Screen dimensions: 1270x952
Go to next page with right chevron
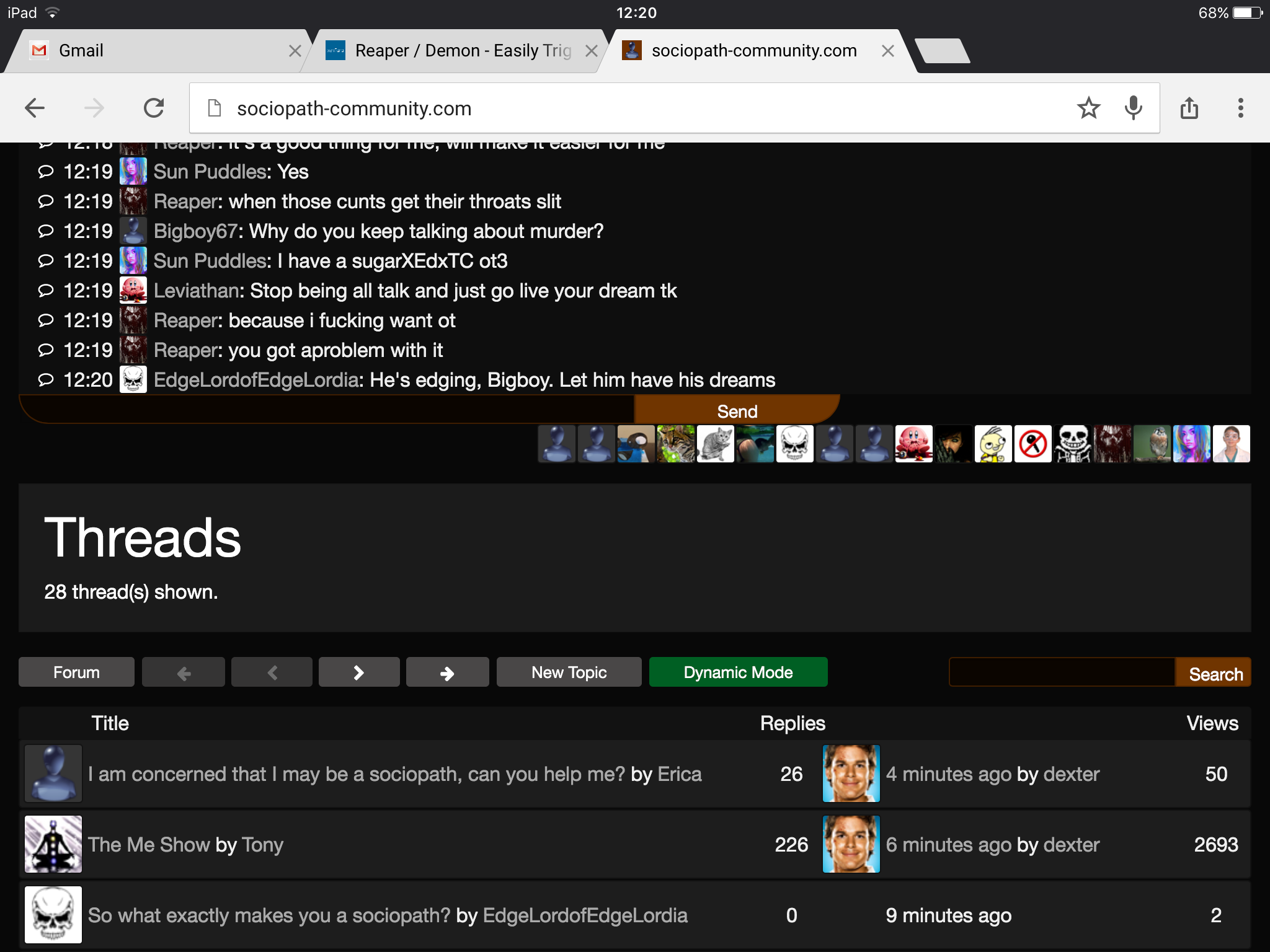(359, 672)
